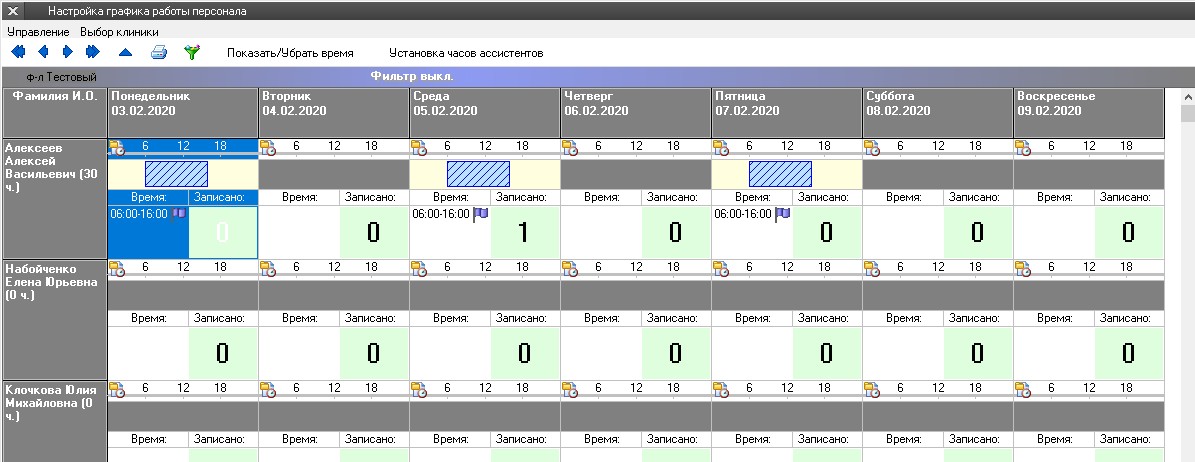Click Установка часов ассистентов button
This screenshot has height=462, width=1195.
pyautogui.click(x=465, y=52)
